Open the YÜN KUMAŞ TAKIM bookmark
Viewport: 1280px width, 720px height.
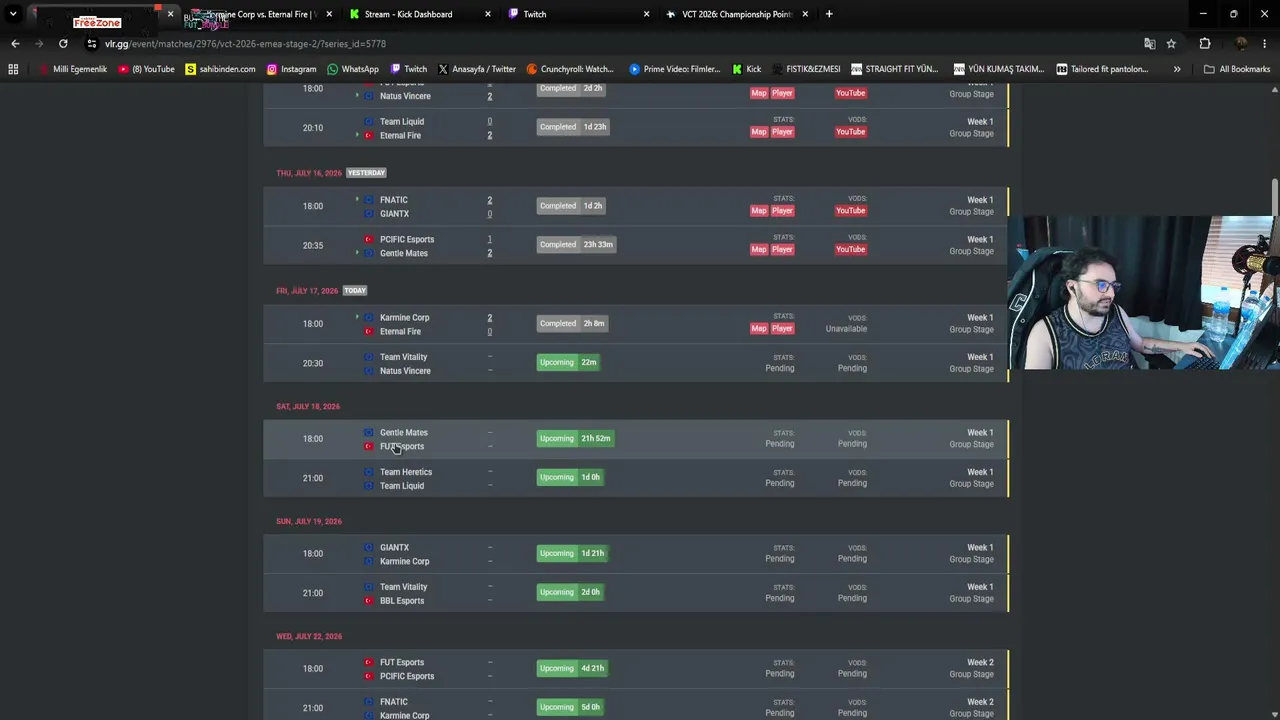pos(999,69)
